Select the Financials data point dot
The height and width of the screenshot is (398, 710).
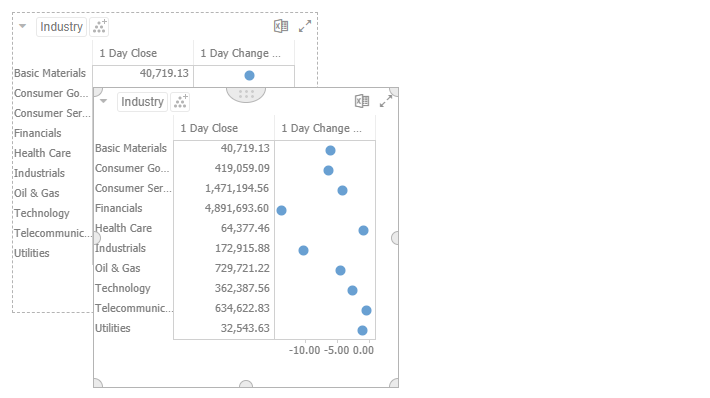coord(281,211)
